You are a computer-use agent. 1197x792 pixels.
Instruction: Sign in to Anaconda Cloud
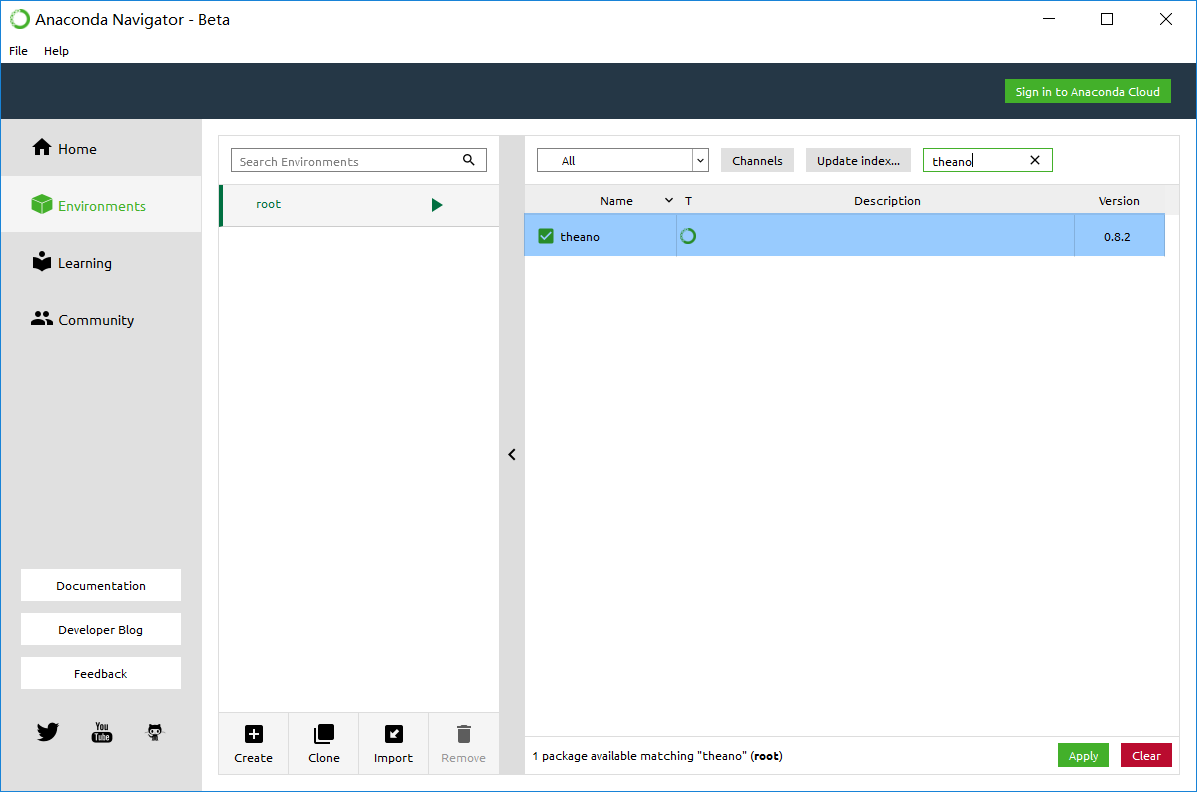pyautogui.click(x=1087, y=92)
